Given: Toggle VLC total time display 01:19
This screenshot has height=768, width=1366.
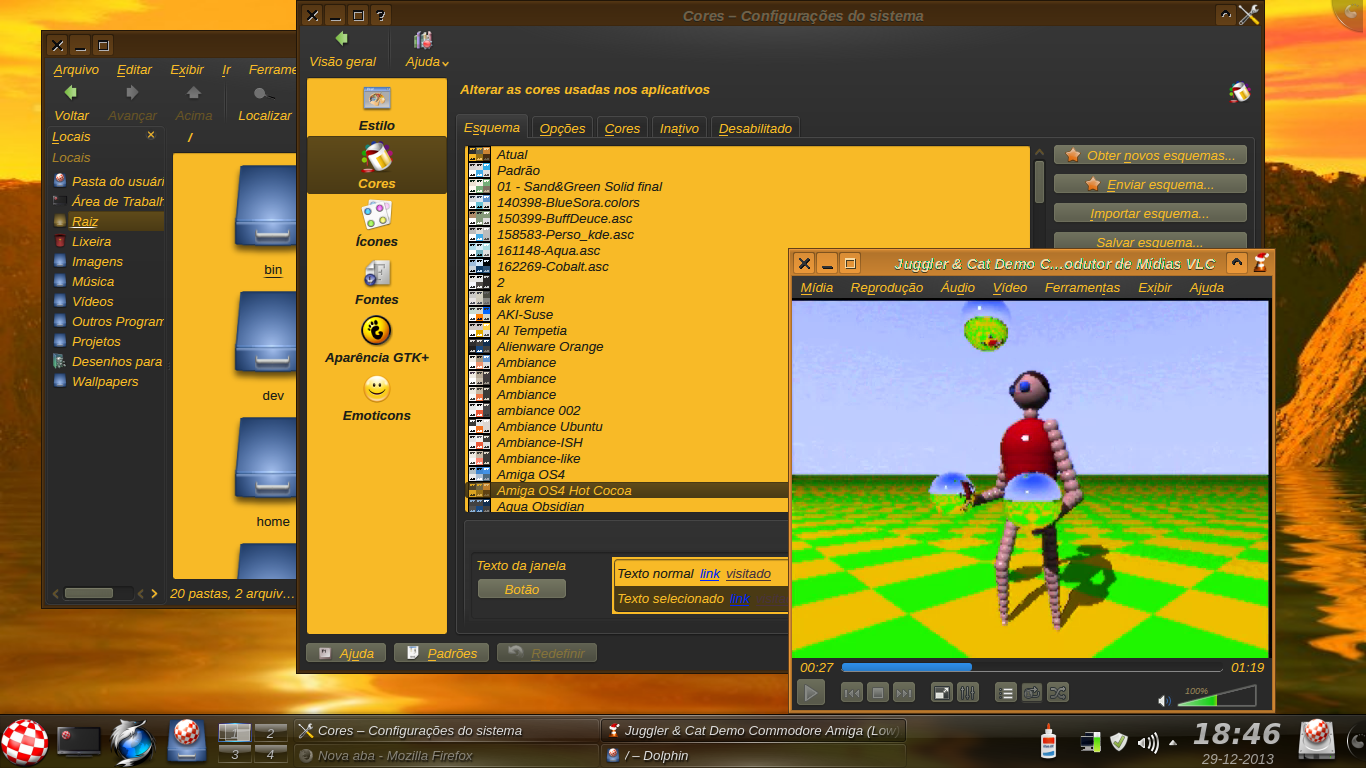Looking at the screenshot, I should point(1247,667).
